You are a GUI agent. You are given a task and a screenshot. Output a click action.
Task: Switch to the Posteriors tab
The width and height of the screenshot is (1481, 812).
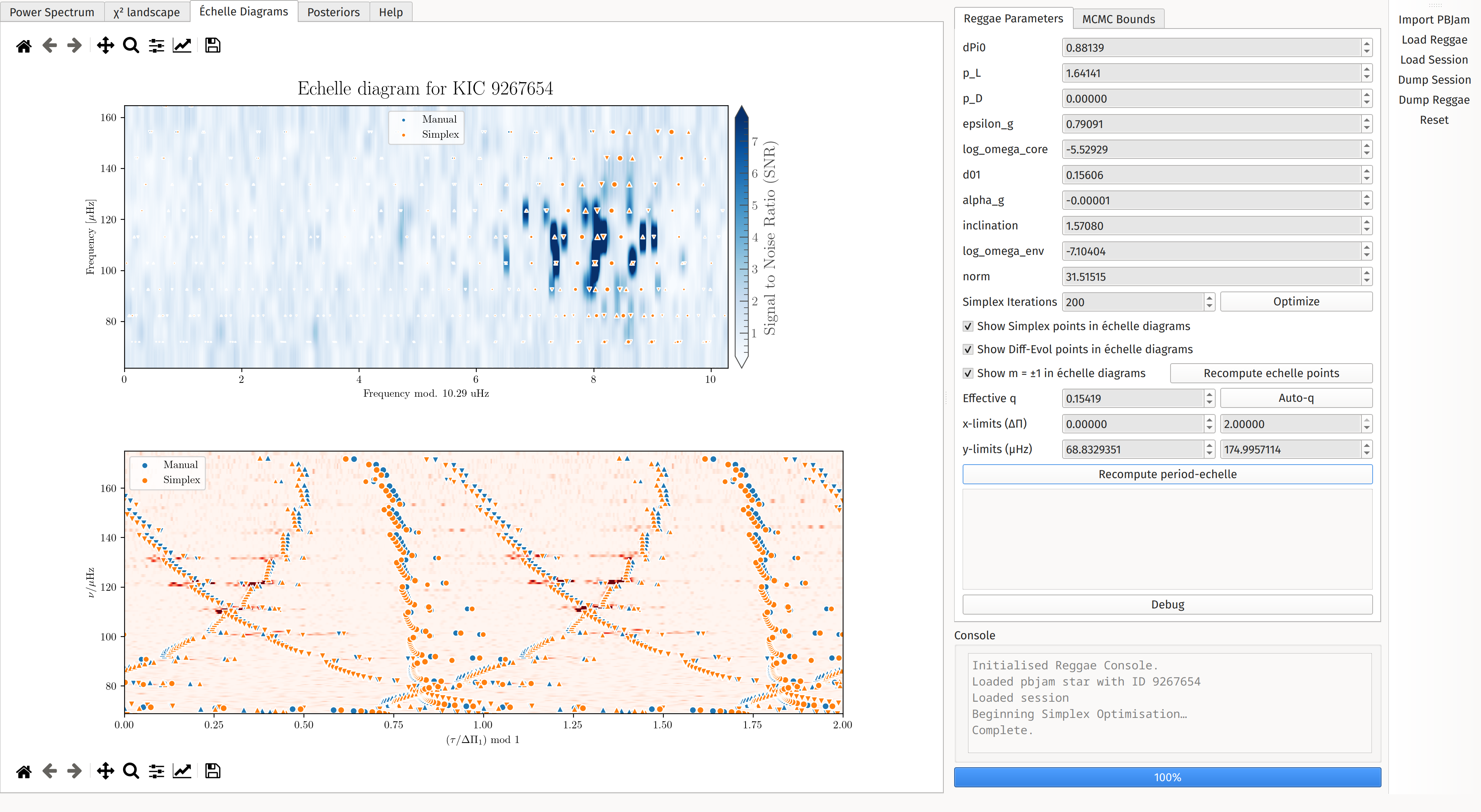[333, 12]
